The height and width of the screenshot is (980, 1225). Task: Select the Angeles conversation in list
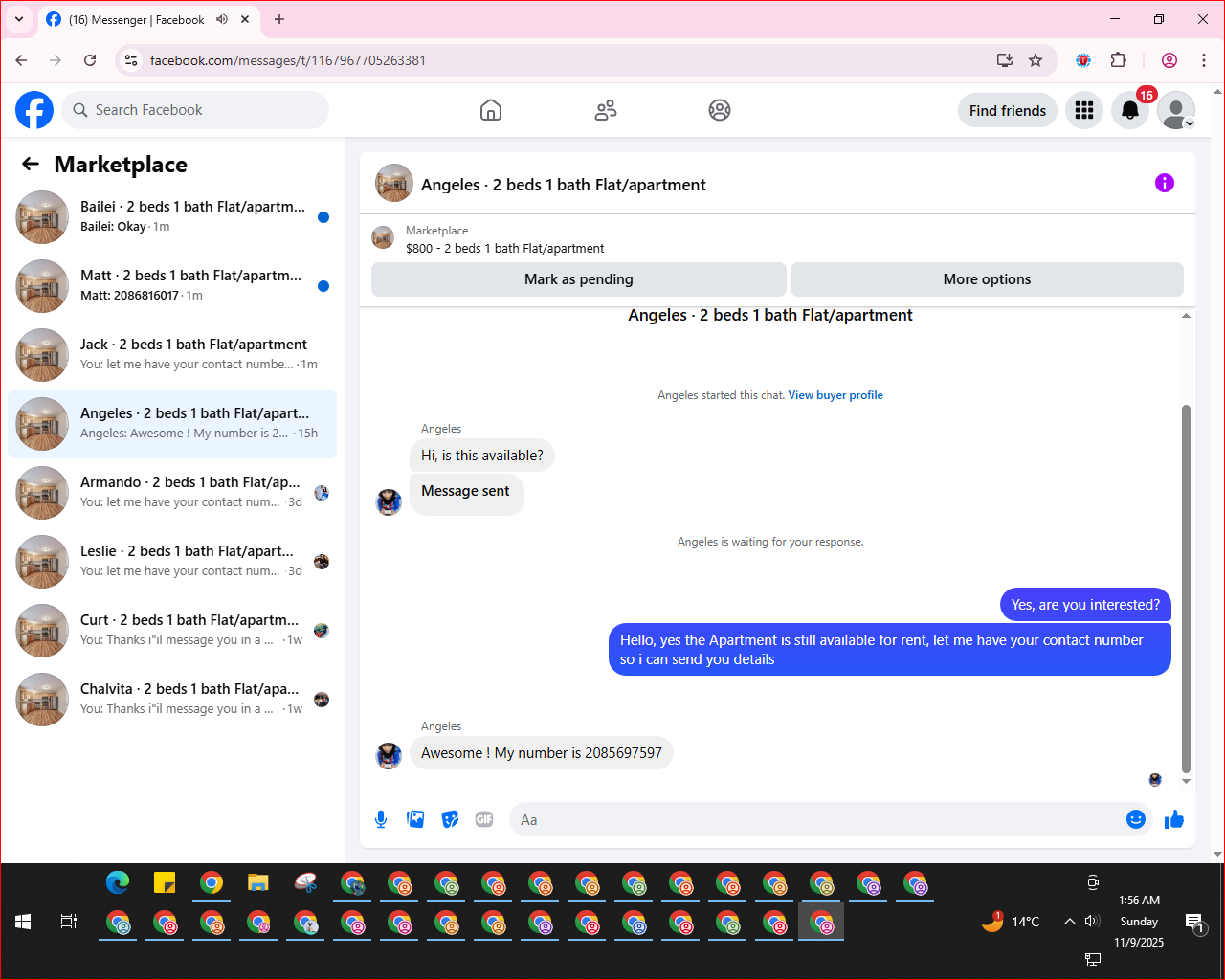point(172,424)
